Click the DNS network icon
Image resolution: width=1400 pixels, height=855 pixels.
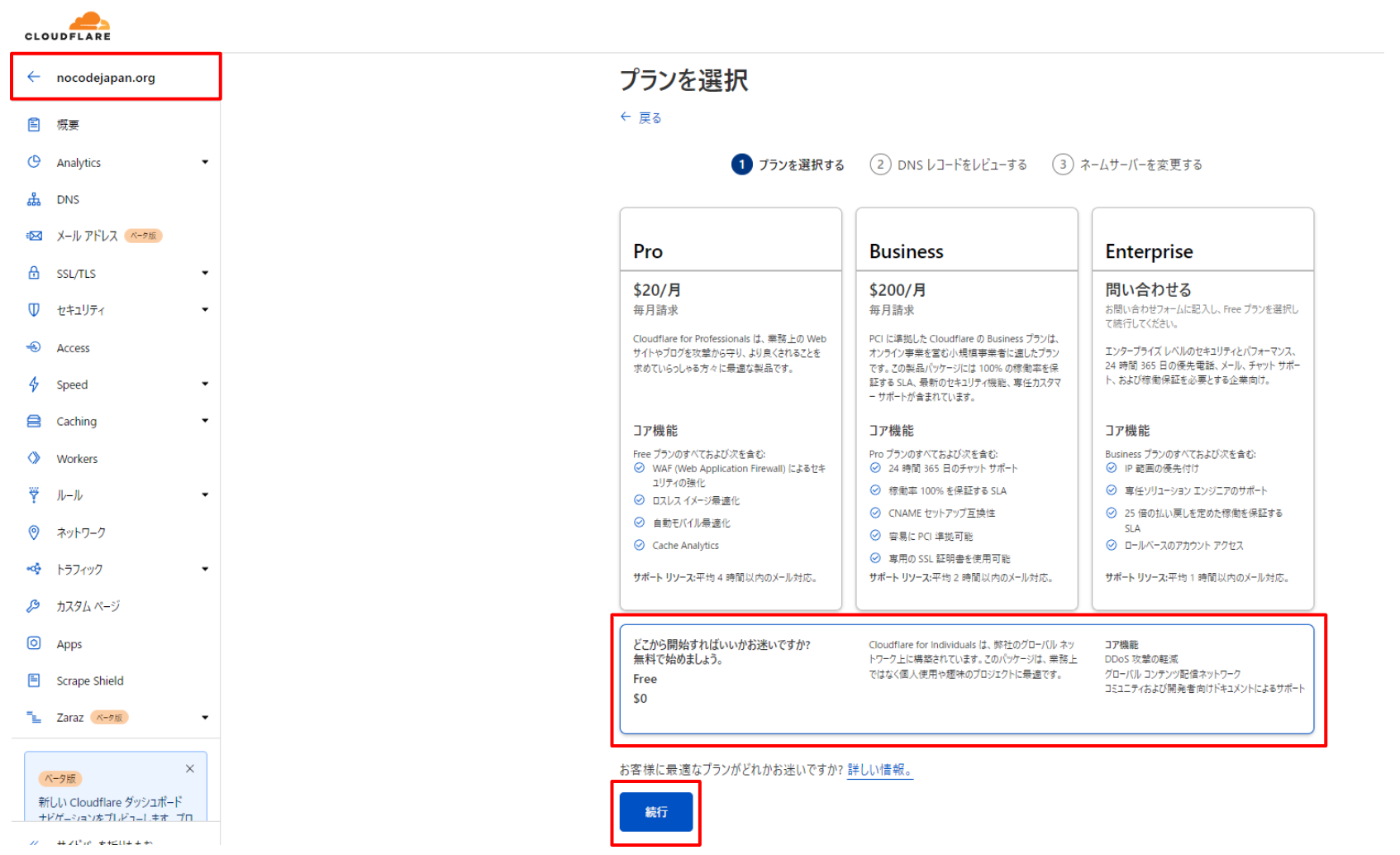(34, 199)
